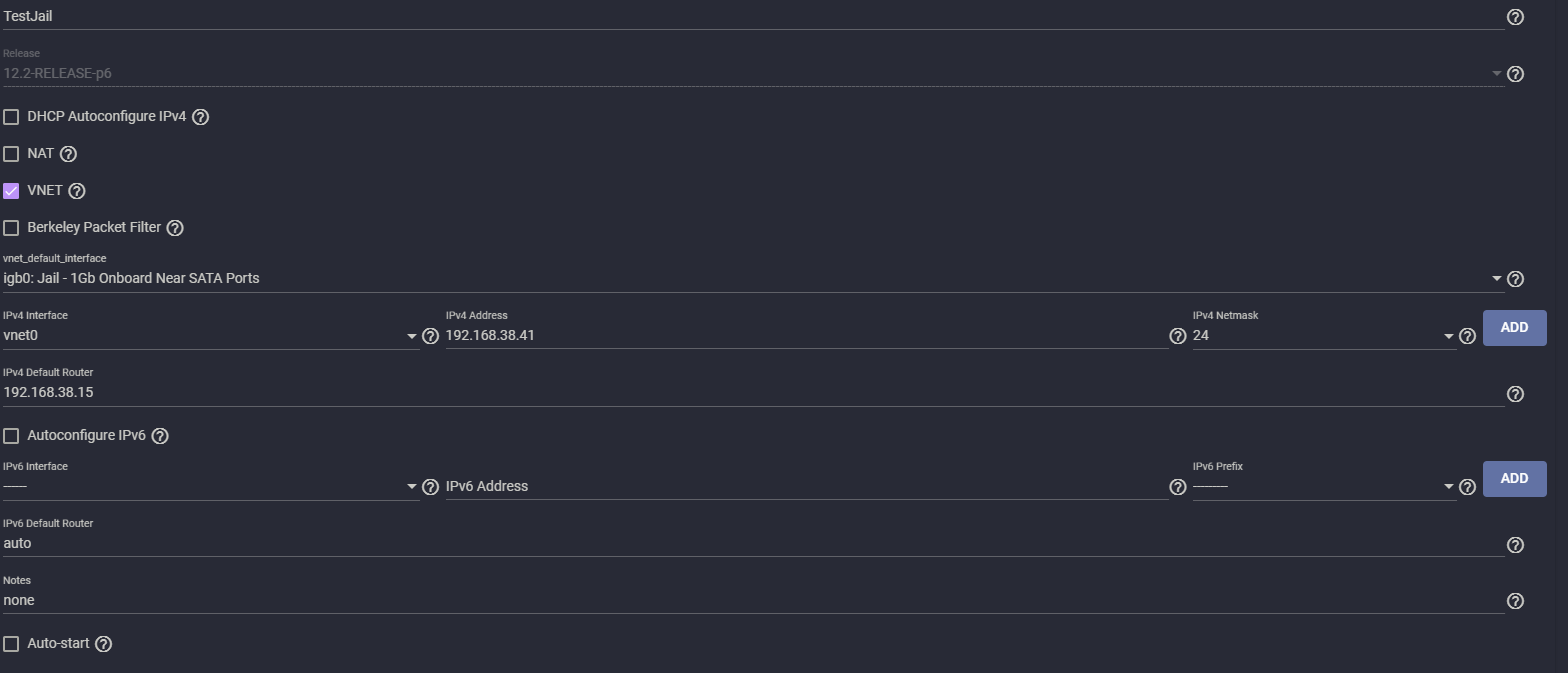Show help for IPv4 Default Router
1568x673 pixels.
tap(1515, 394)
